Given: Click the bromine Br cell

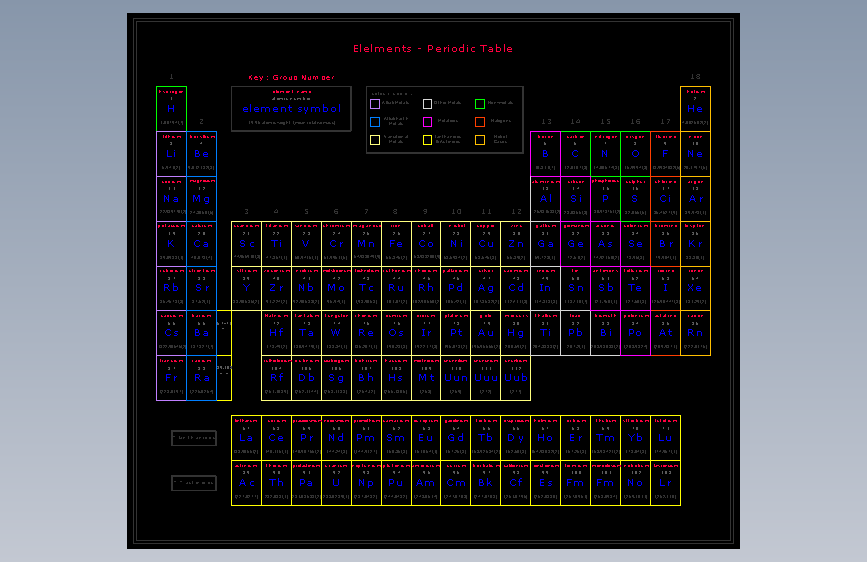Looking at the screenshot, I should (665, 243).
